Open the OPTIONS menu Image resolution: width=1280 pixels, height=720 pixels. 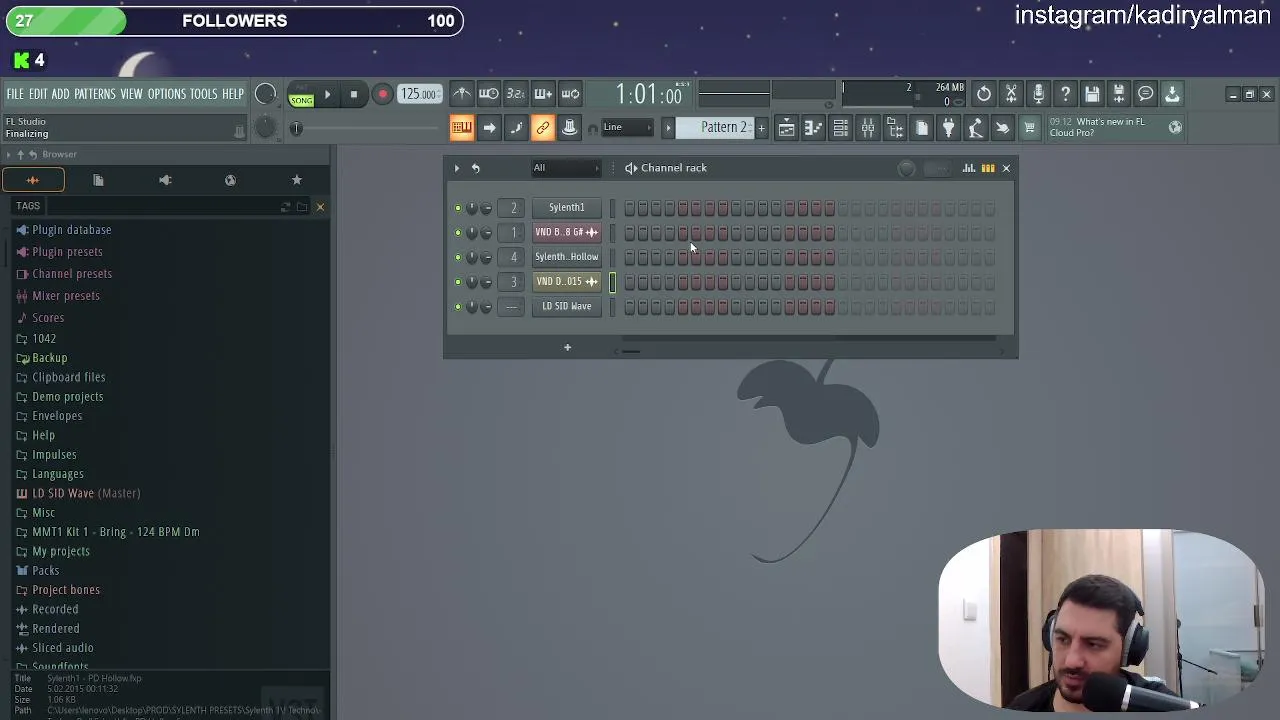coord(167,94)
